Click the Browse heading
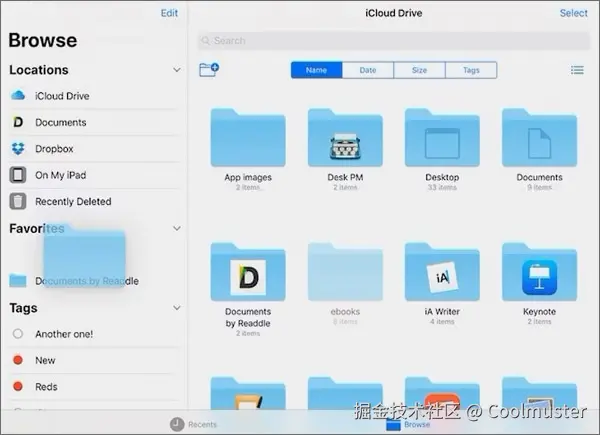 click(43, 40)
